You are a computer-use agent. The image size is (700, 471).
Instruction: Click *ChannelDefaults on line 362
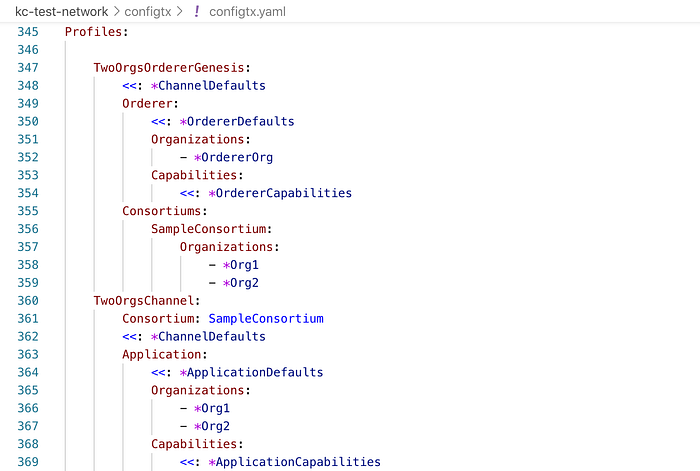pyautogui.click(x=208, y=336)
